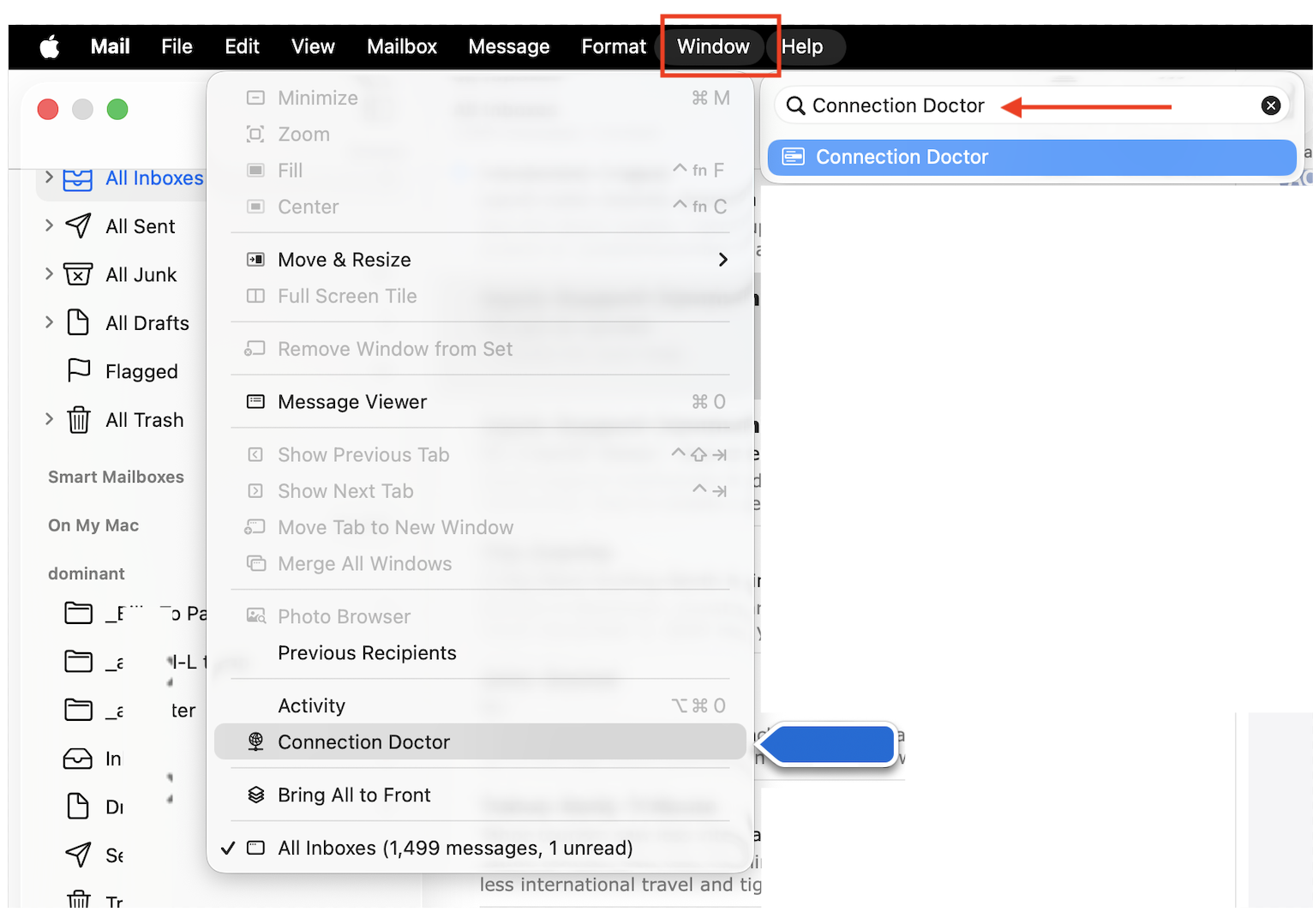
Task: Select the Connection Doctor help search result
Action: [x=1032, y=157]
